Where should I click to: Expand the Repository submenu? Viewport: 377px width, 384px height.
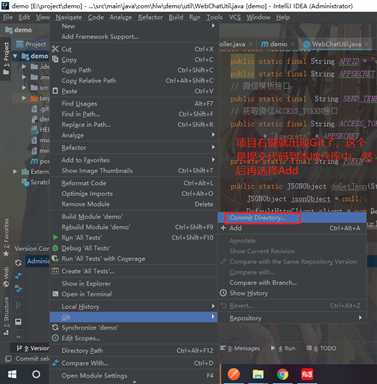[x=292, y=318]
